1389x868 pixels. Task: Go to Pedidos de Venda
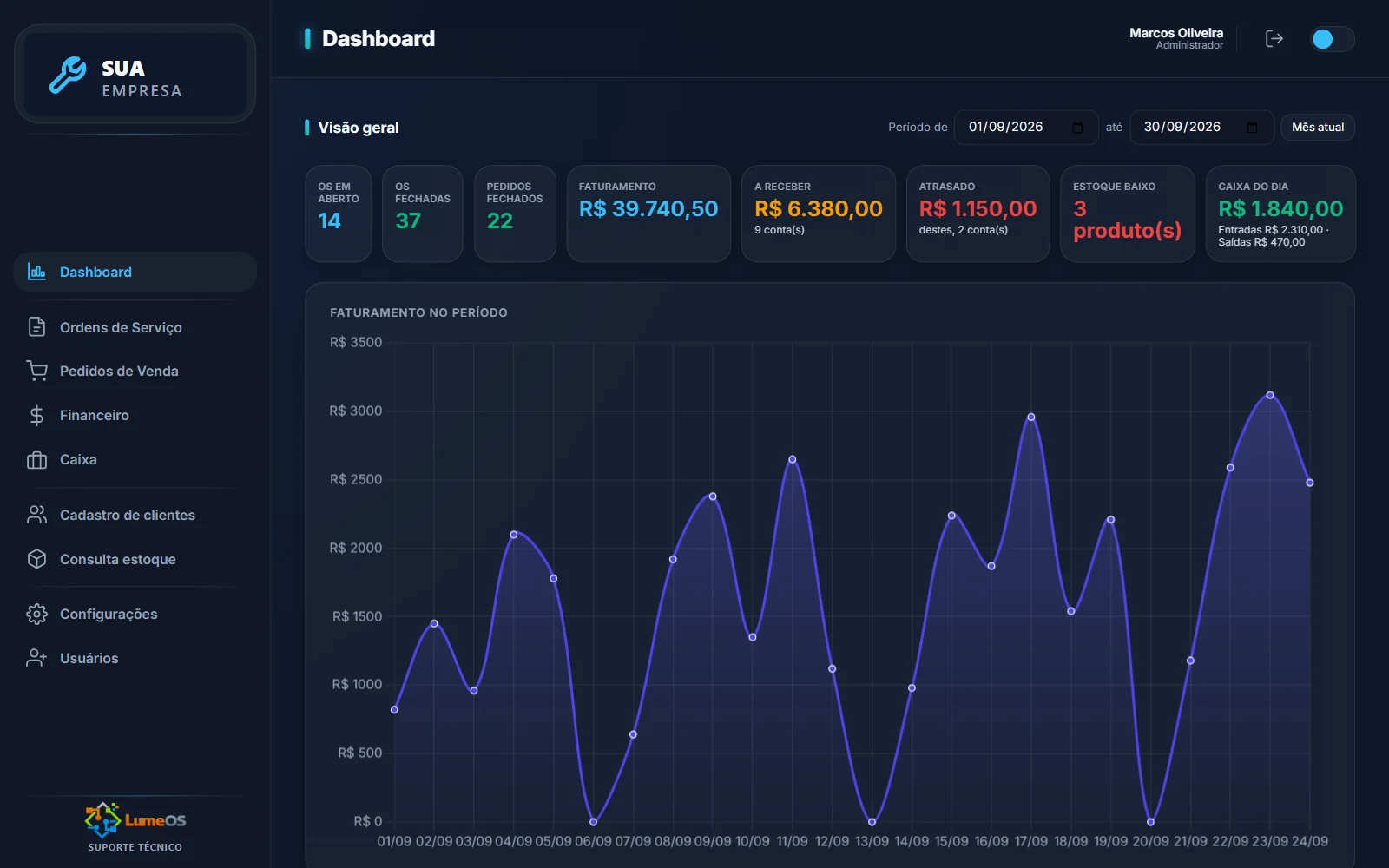tap(135, 371)
